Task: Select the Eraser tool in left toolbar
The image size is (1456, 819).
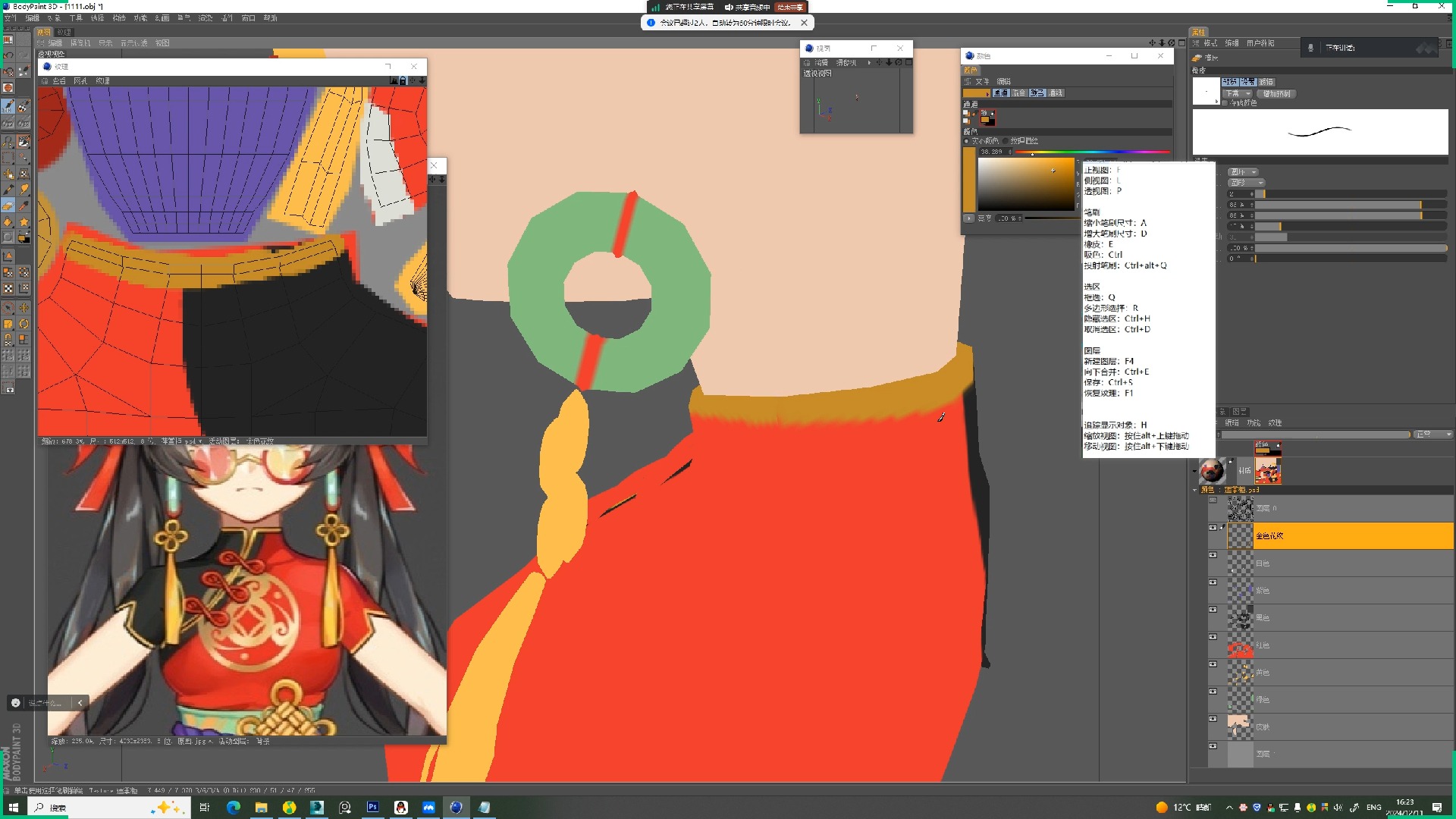Action: [8, 206]
